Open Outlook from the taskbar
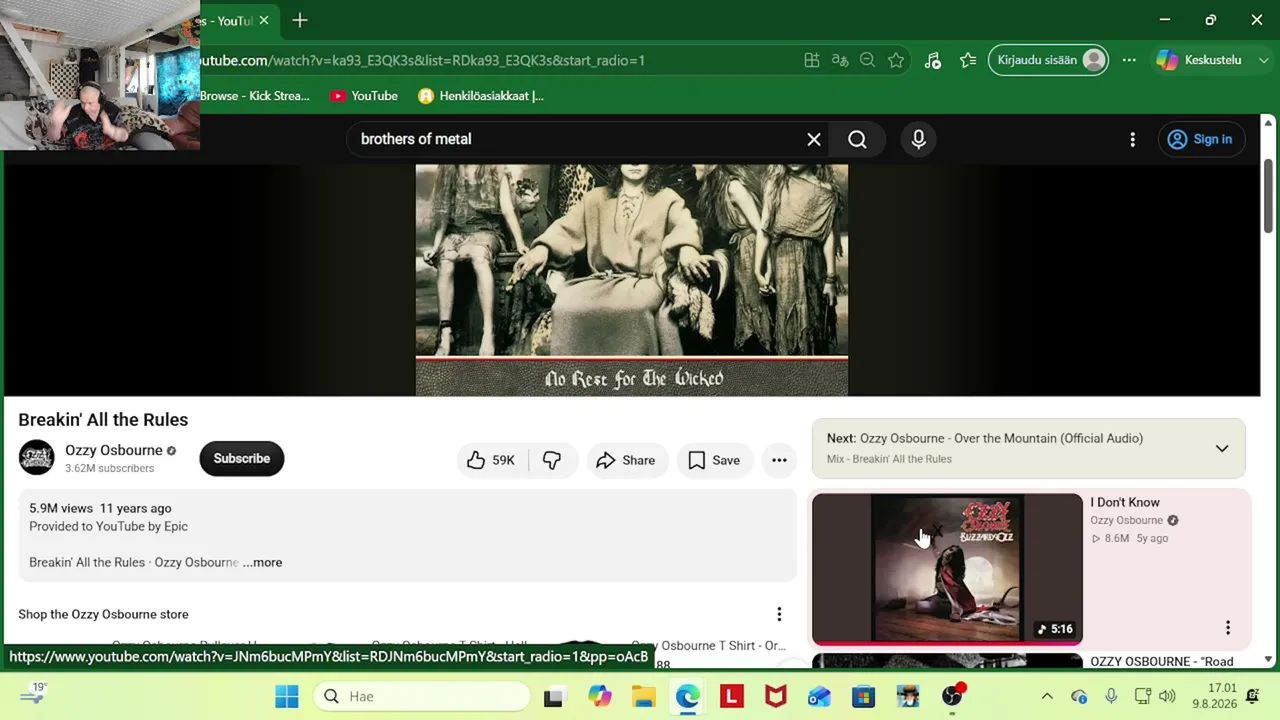 pos(819,696)
